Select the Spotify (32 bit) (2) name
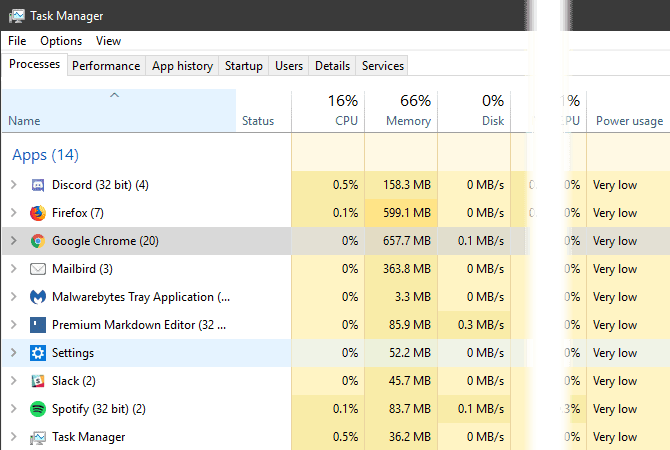670x450 pixels. (x=99, y=409)
